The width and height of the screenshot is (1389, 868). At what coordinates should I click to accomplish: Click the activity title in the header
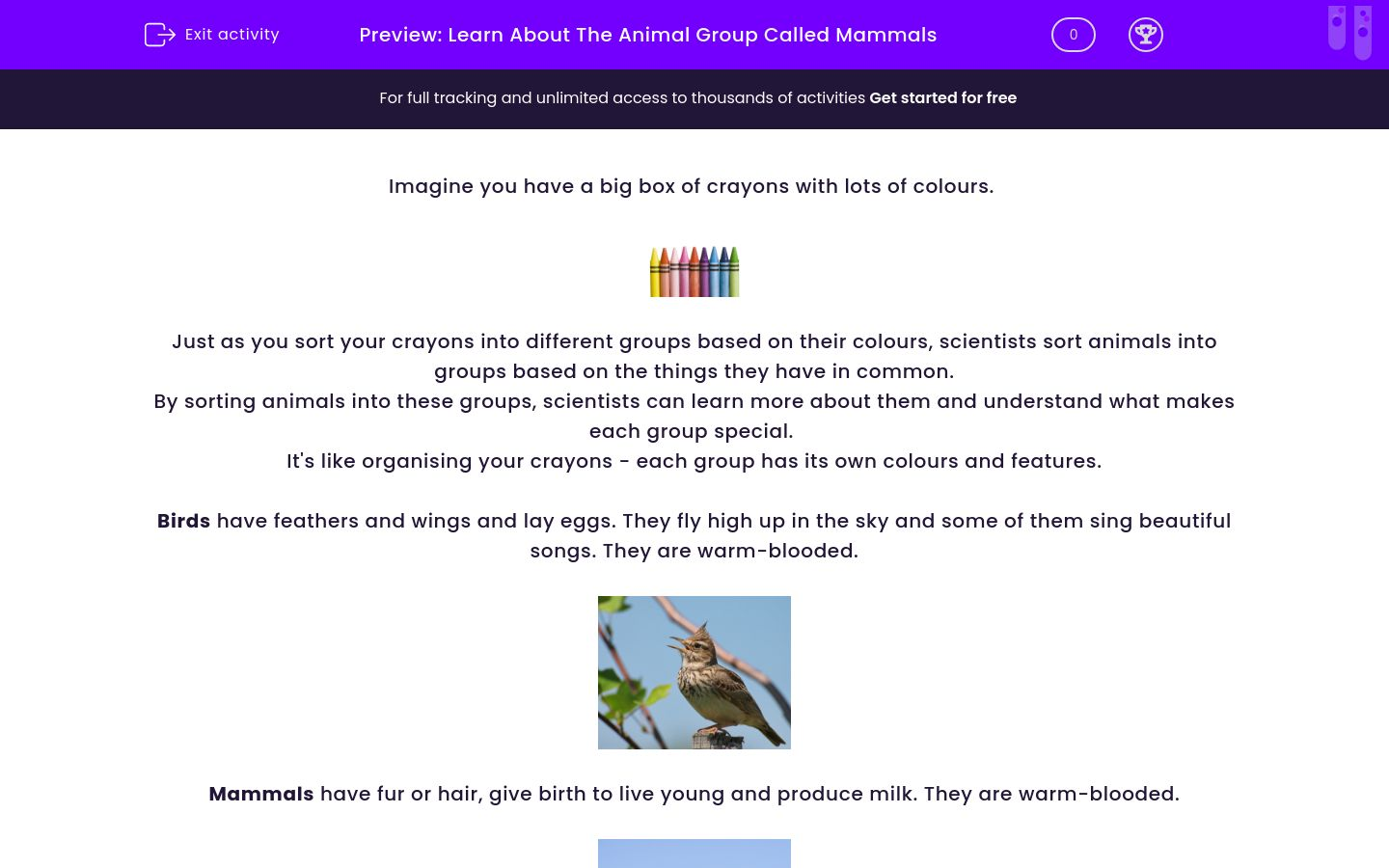pyautogui.click(x=647, y=35)
